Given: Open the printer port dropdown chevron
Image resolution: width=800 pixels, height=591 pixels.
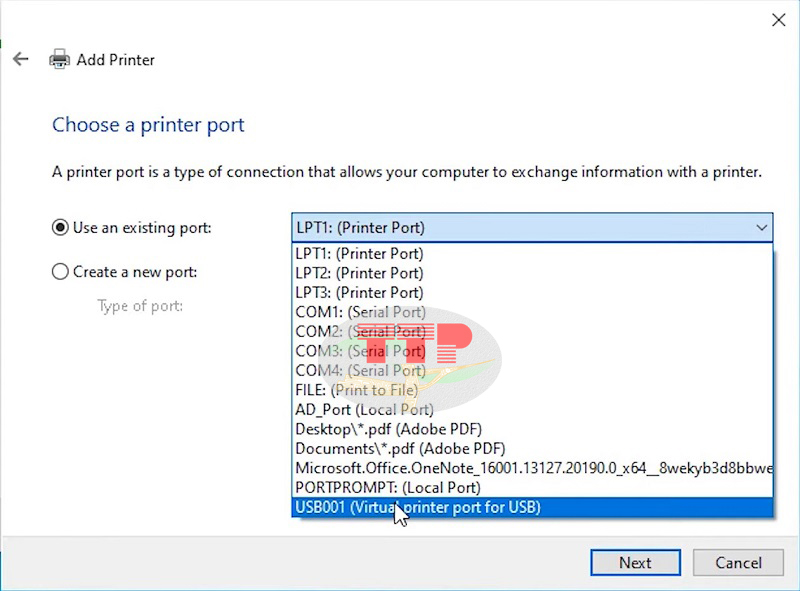Looking at the screenshot, I should pyautogui.click(x=761, y=227).
